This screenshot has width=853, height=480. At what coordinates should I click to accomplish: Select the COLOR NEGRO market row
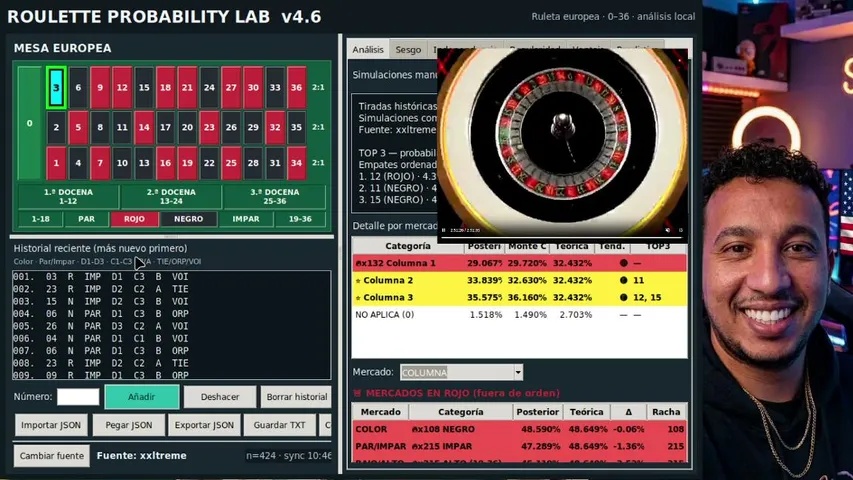coord(520,429)
